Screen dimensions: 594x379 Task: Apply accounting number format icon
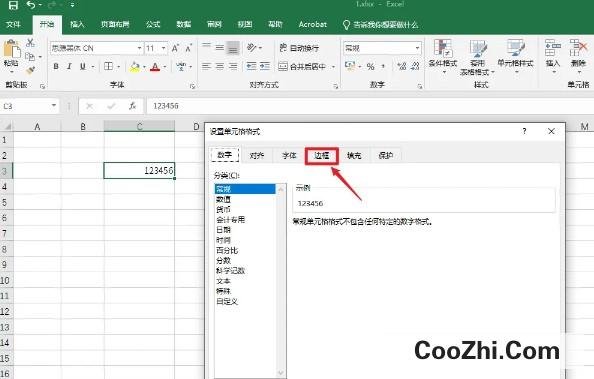point(350,66)
